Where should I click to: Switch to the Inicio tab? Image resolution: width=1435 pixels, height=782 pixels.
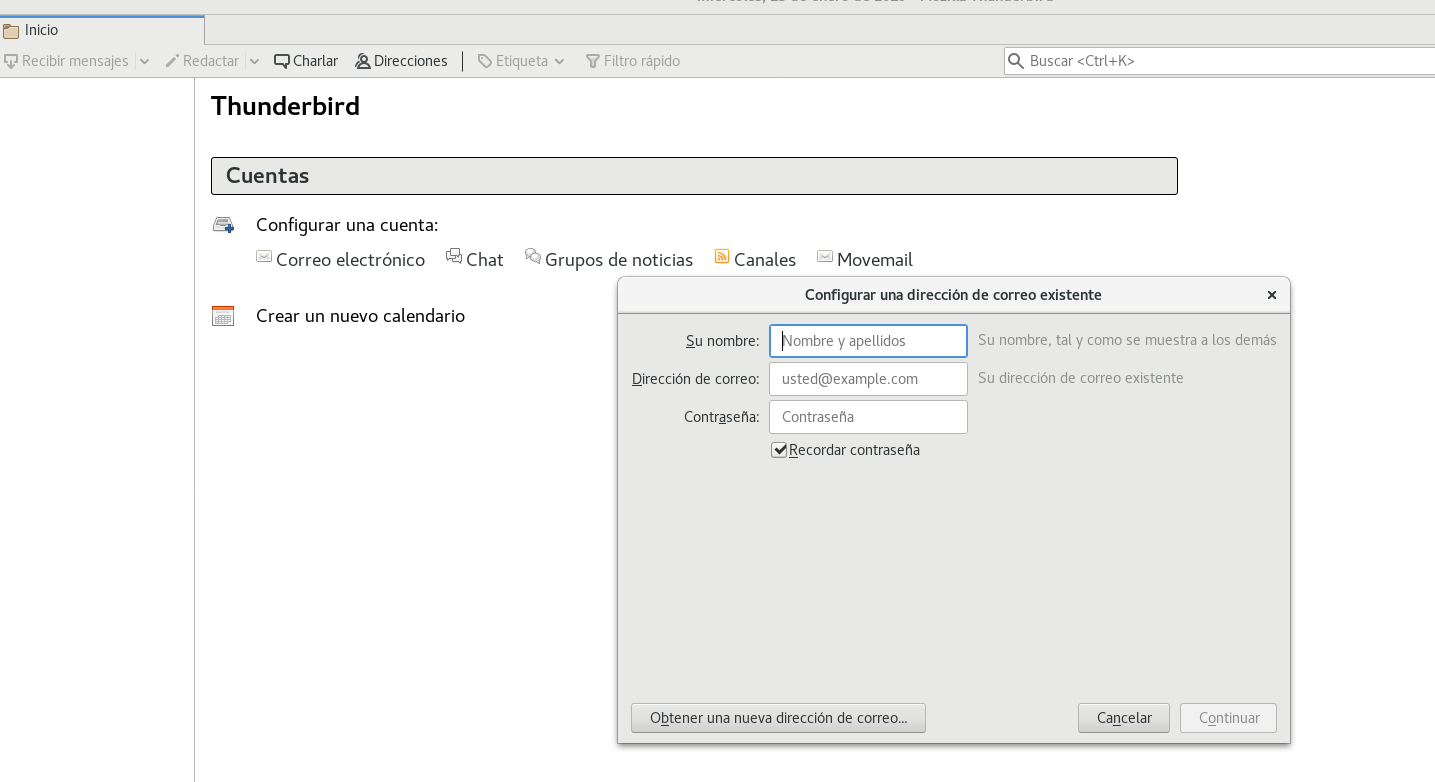point(102,30)
